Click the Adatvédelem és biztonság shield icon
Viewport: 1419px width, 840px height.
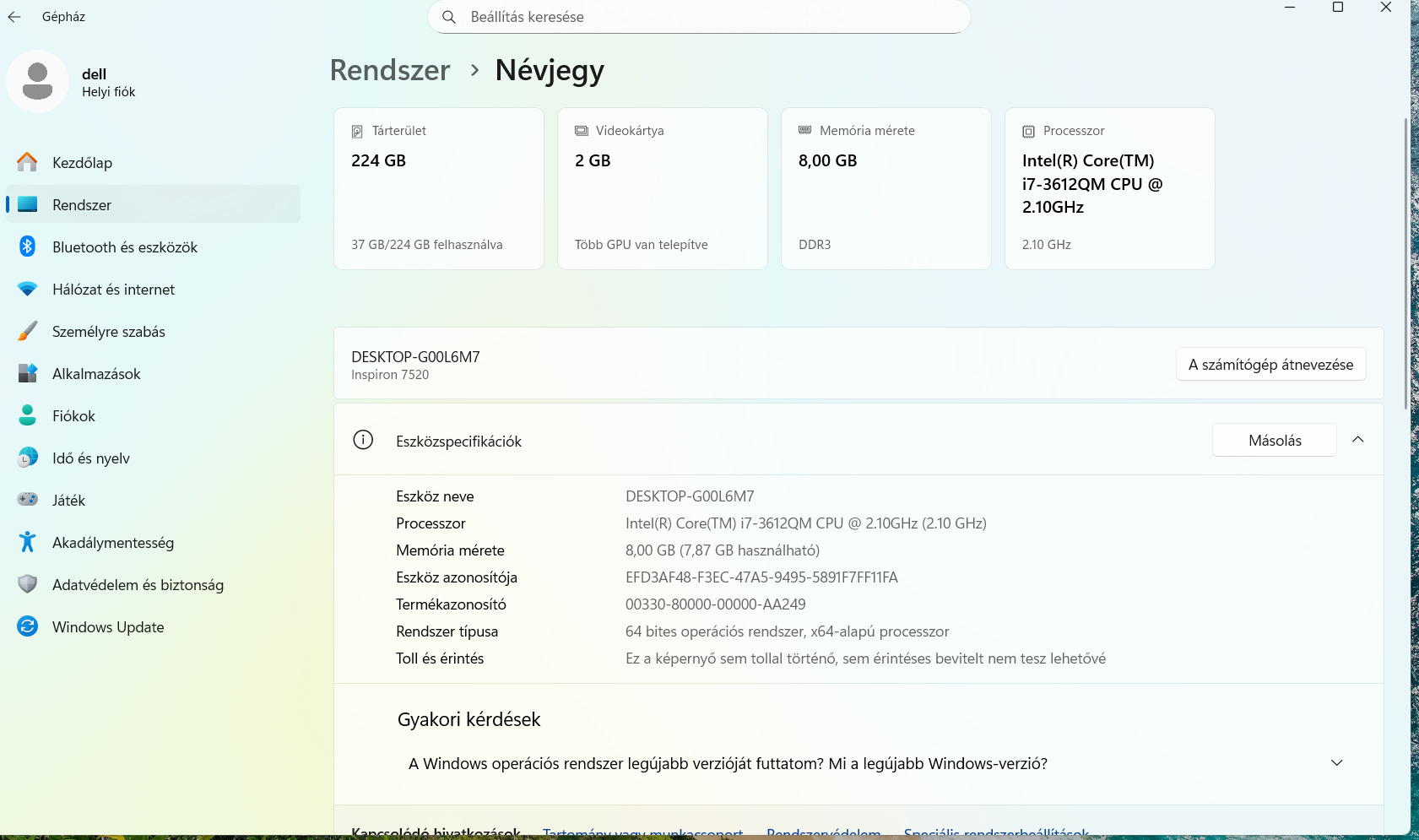coord(27,584)
